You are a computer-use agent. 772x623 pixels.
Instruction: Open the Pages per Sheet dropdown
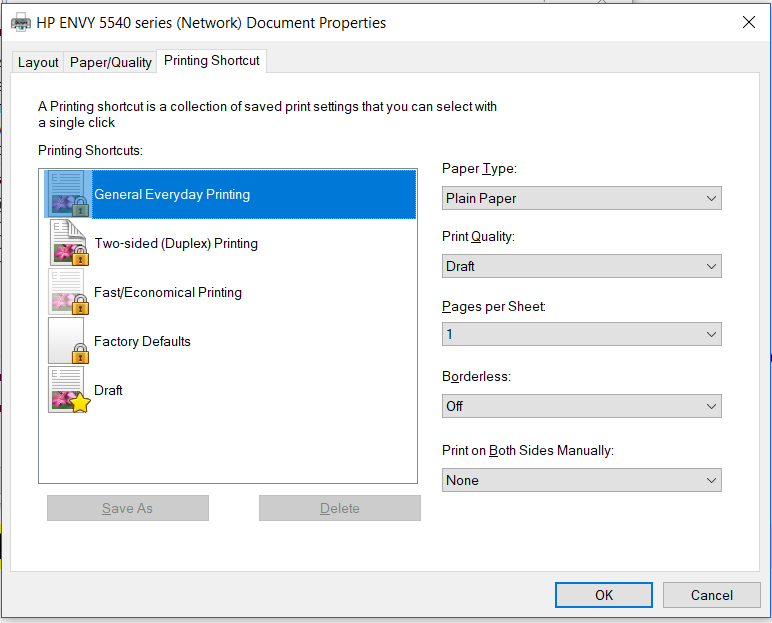pos(581,334)
